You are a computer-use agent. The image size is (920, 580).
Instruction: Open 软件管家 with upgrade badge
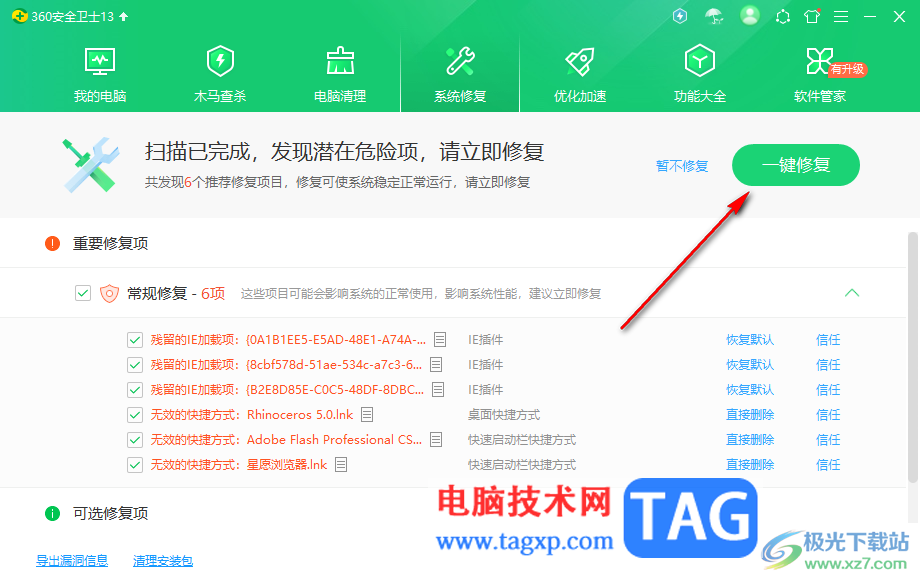pyautogui.click(x=820, y=74)
